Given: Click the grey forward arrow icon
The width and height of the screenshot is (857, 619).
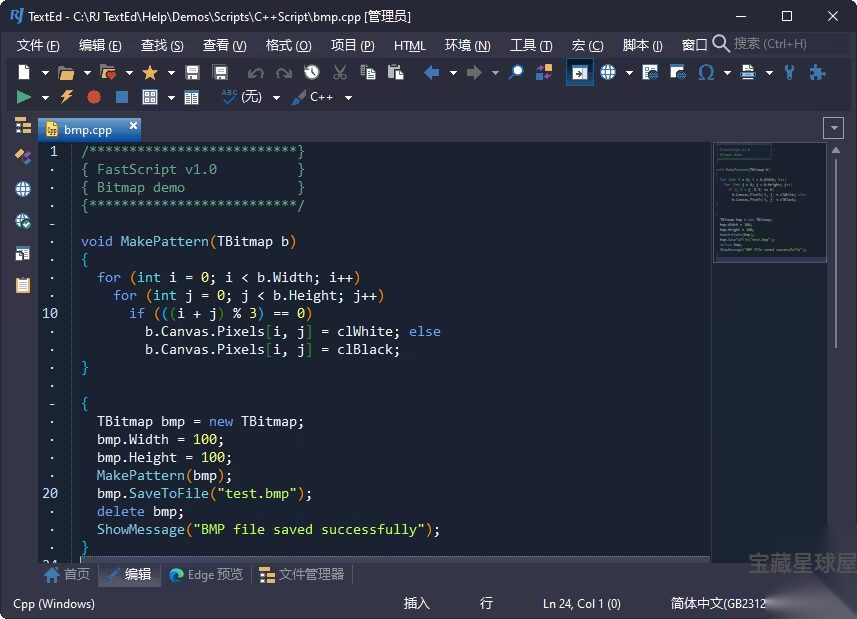Looking at the screenshot, I should click(x=474, y=72).
